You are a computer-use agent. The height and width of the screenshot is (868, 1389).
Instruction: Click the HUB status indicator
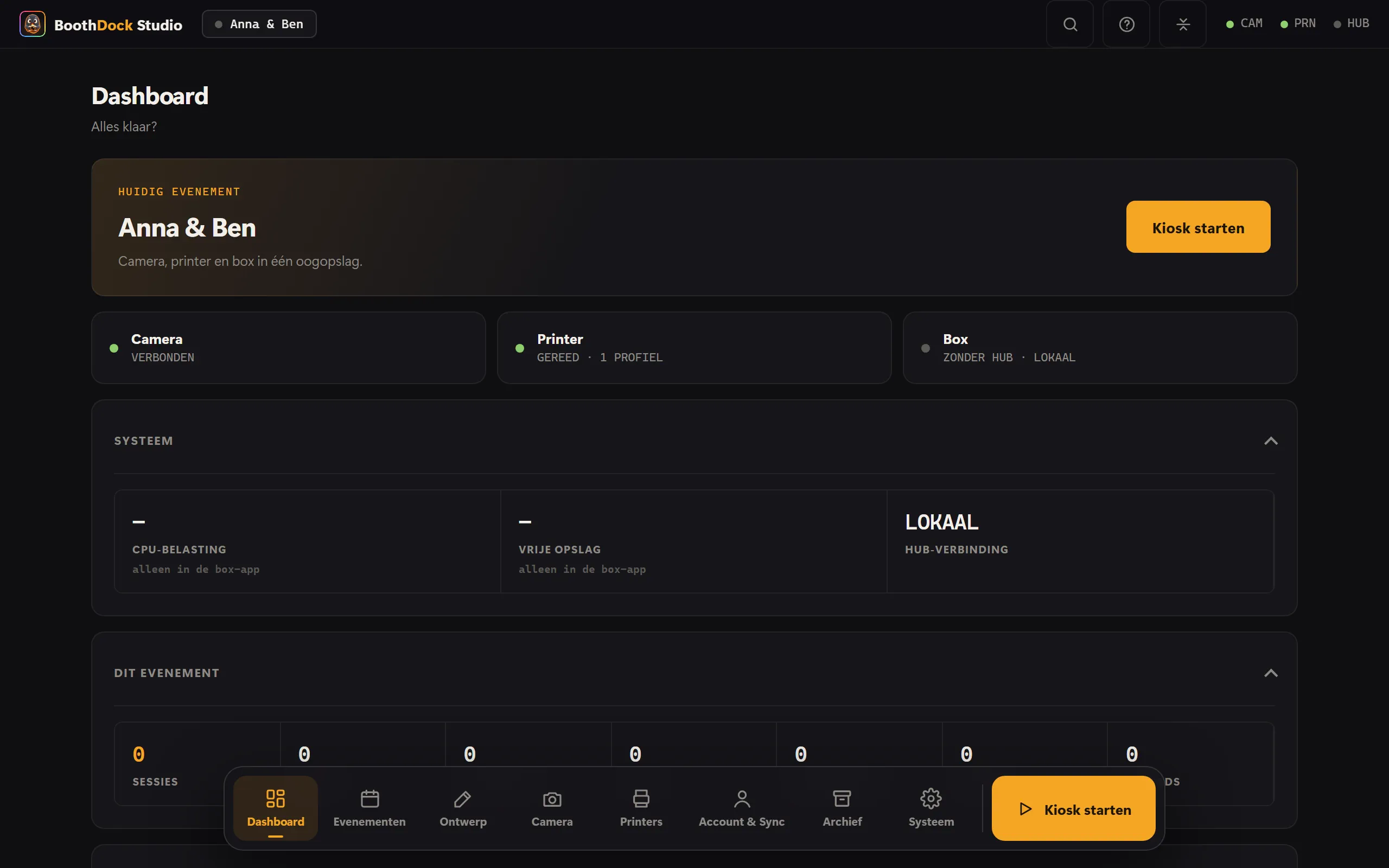click(x=1351, y=23)
